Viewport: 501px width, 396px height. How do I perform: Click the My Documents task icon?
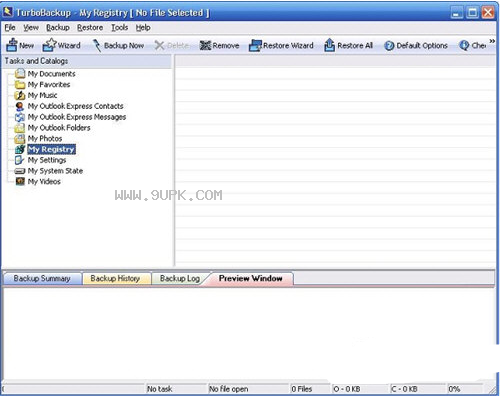20,73
